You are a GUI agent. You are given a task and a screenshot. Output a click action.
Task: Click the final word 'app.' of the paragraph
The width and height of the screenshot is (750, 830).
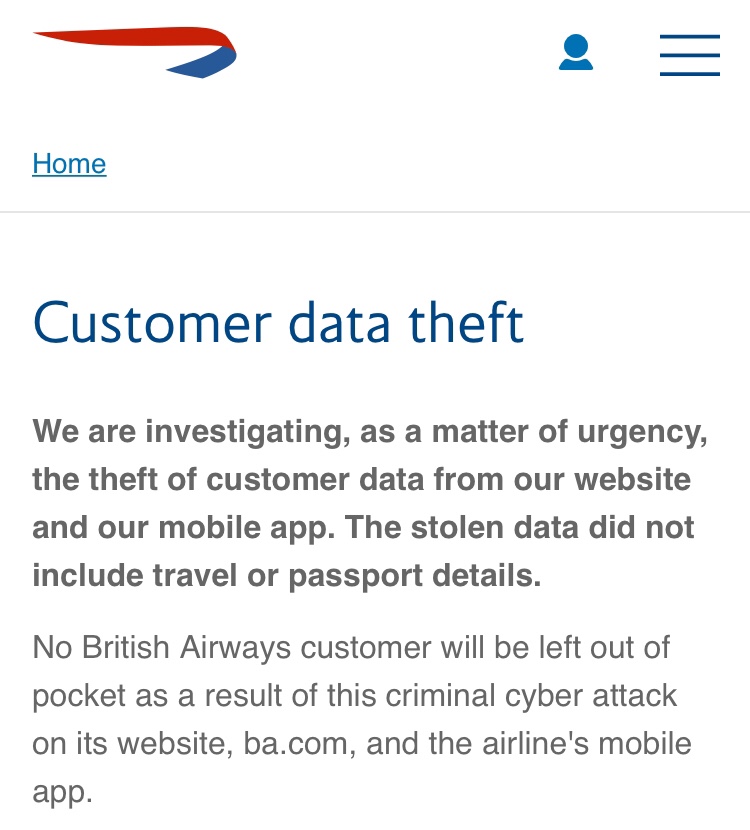[x=62, y=793]
